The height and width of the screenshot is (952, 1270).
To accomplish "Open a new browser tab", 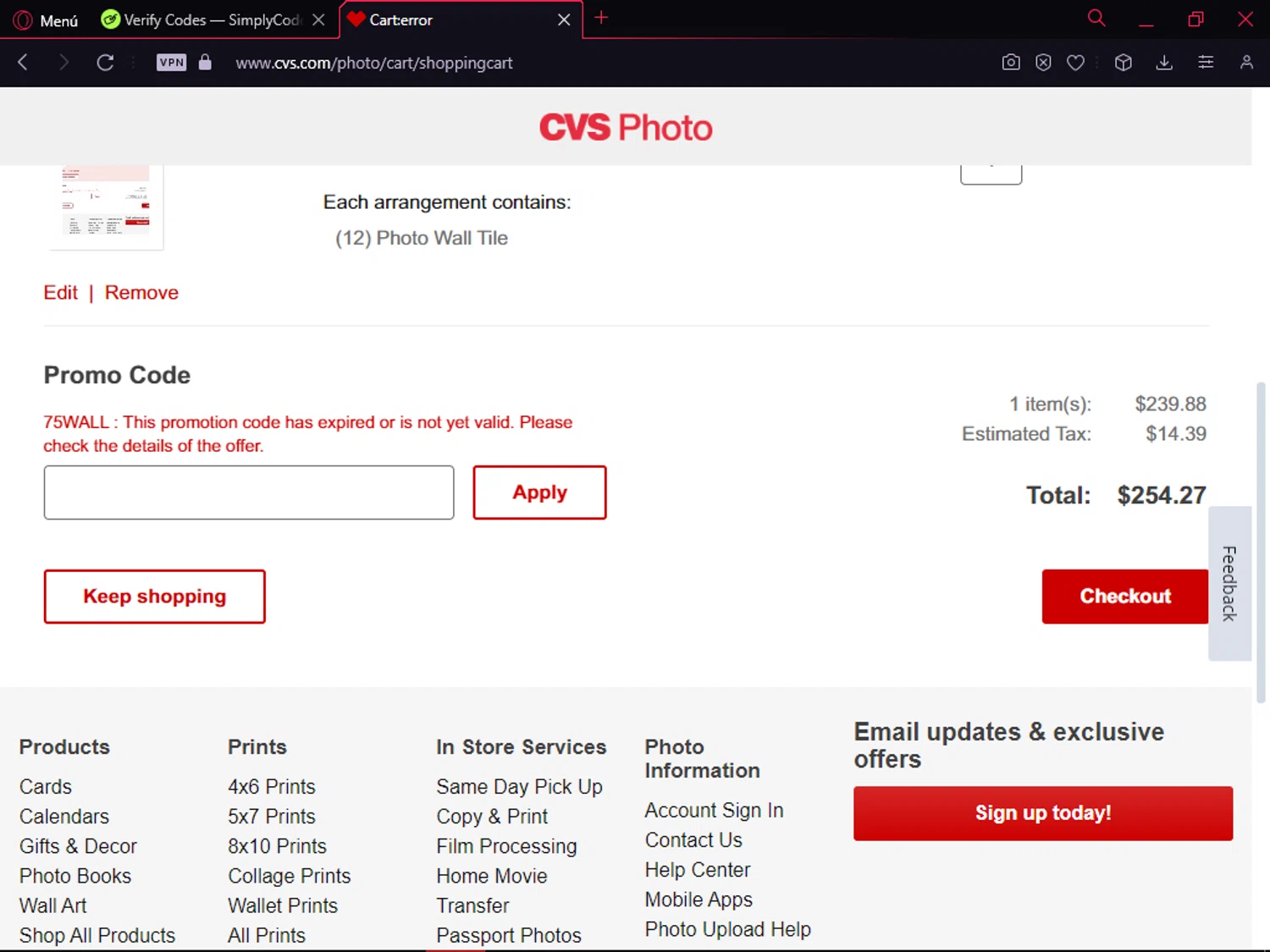I will tap(601, 18).
